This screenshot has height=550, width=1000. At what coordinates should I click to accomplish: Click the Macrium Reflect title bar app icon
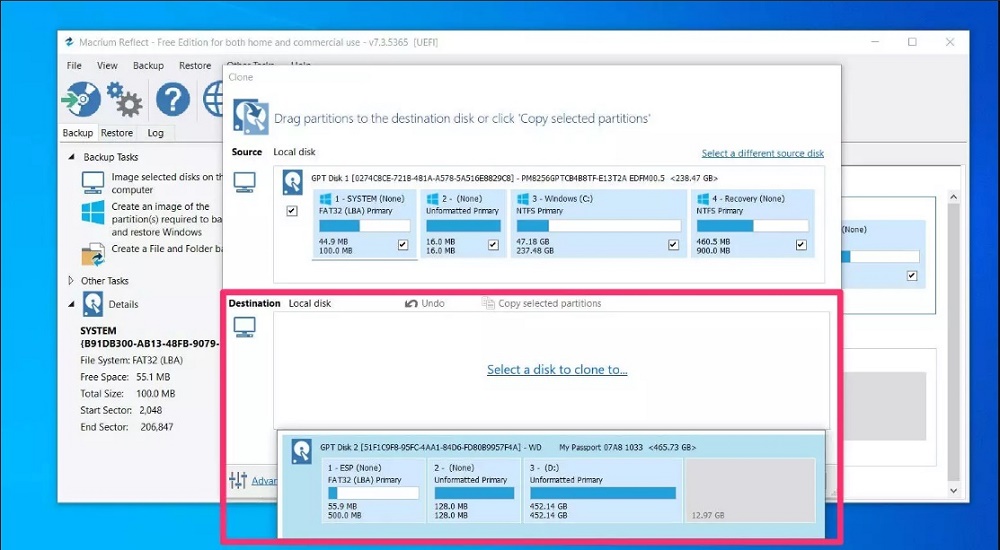[69, 42]
